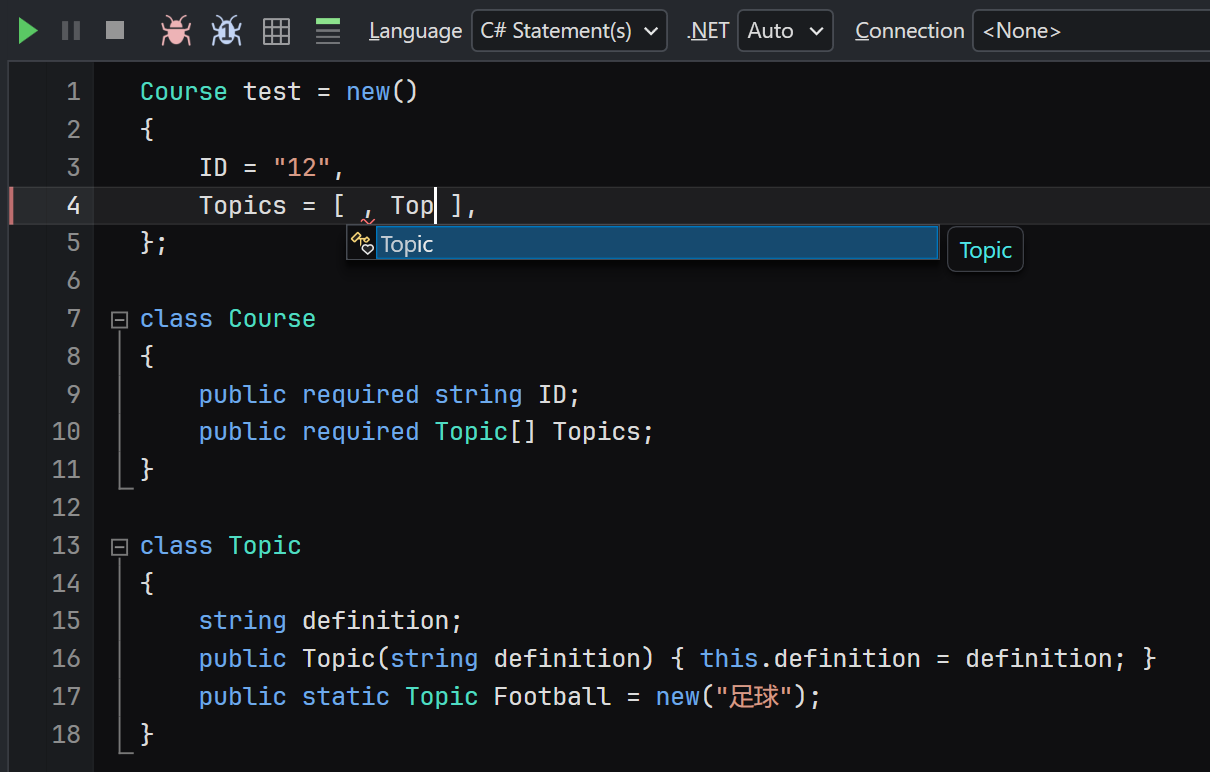Screen dimensions: 1210x772
Task: Click the Topic constructor name on line 16
Action: click(338, 659)
